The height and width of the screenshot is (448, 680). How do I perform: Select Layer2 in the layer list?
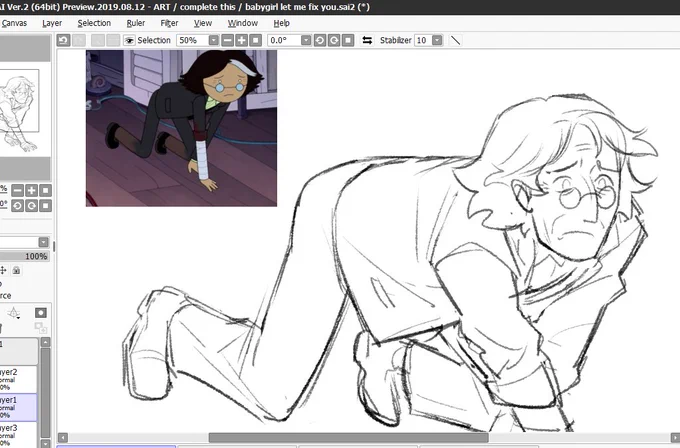(x=19, y=379)
